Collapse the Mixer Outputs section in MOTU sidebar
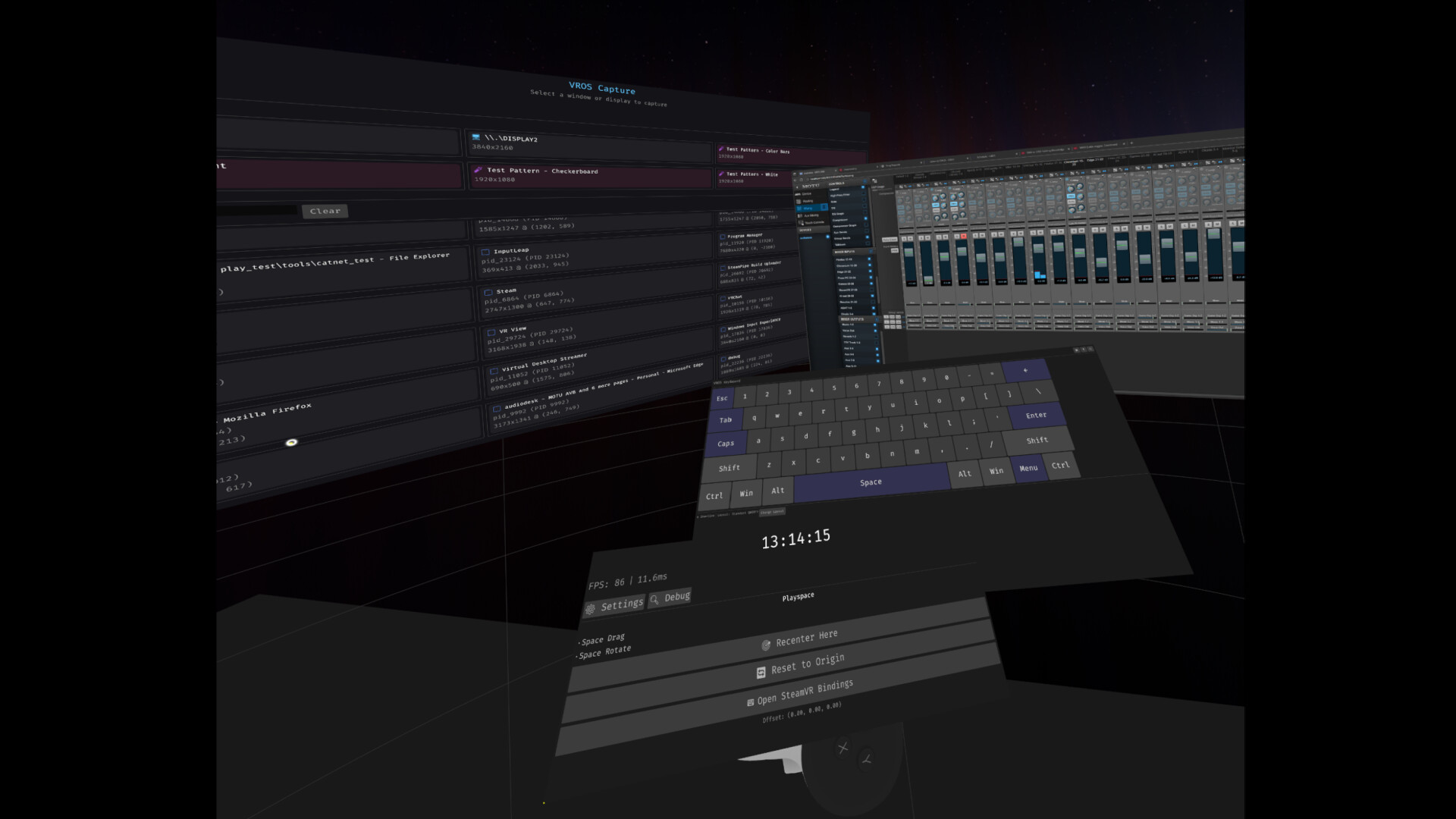 tap(877, 319)
